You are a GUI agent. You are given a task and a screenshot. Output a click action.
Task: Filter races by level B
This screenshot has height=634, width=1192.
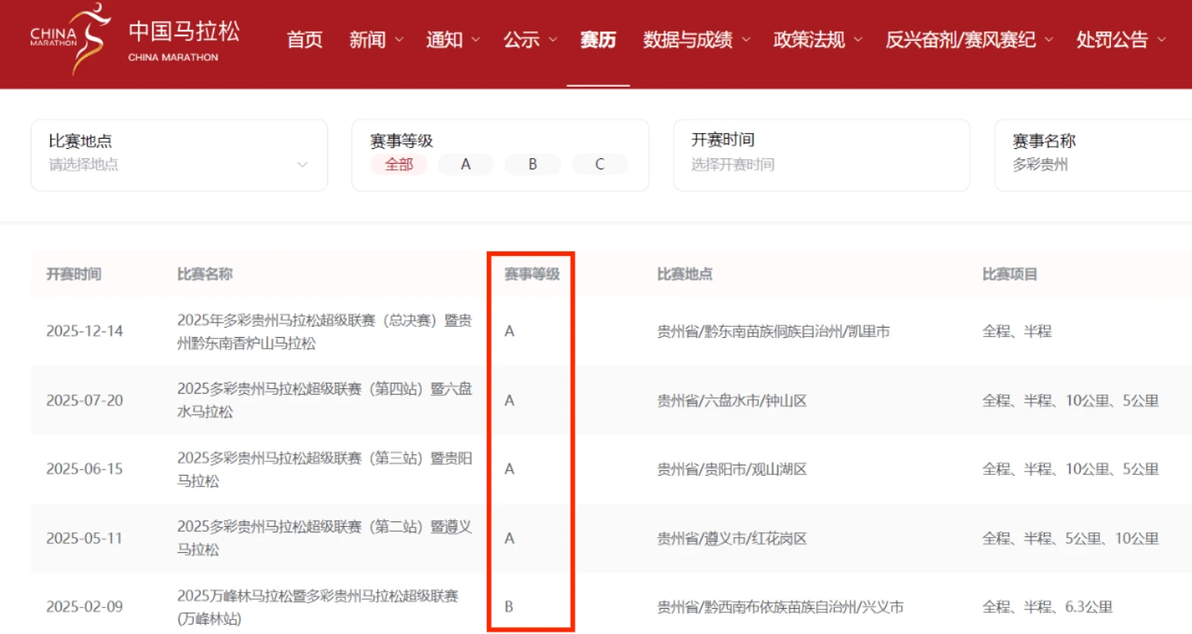click(x=533, y=164)
